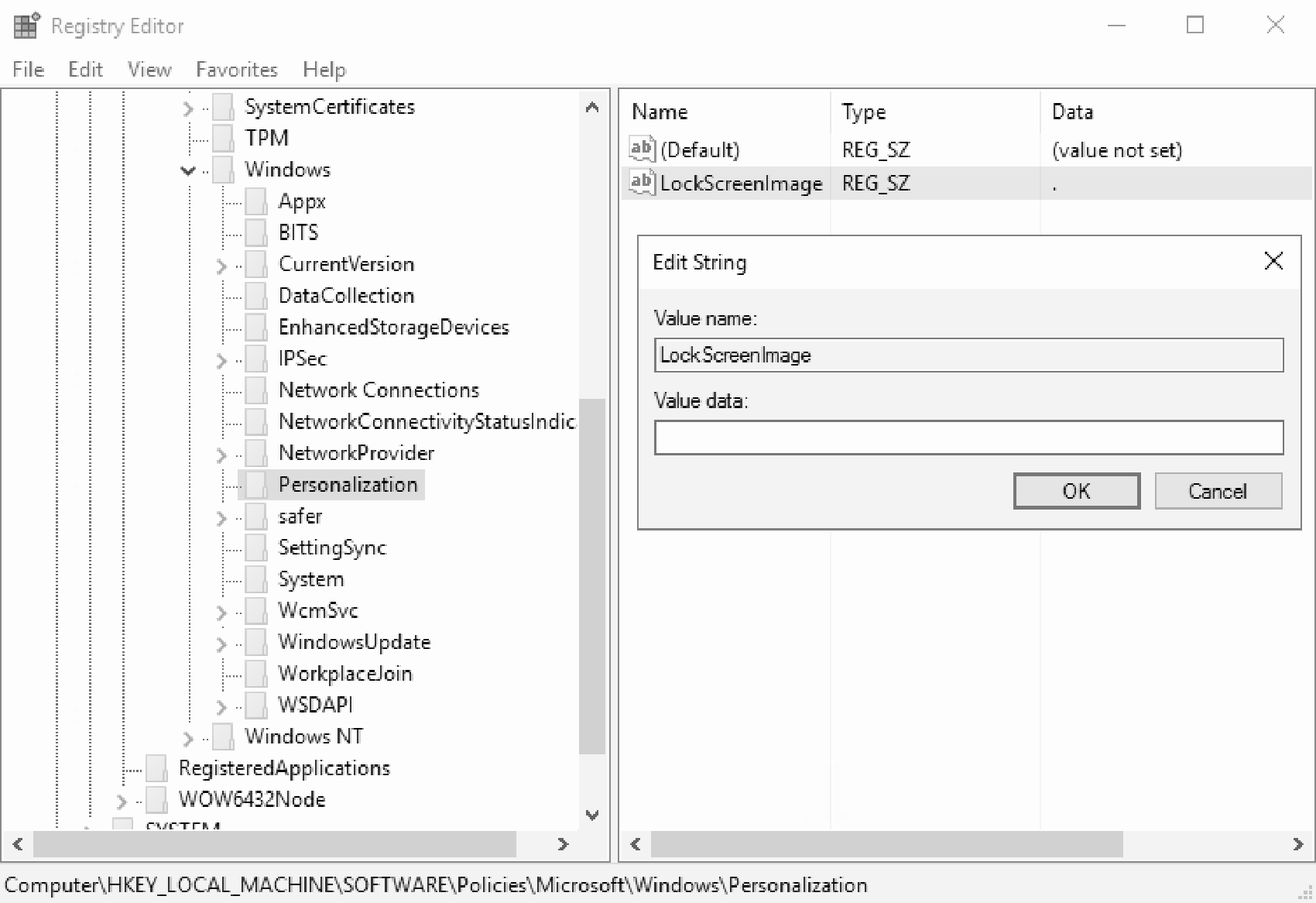
Task: Open the Favorites menu
Action: point(236,70)
